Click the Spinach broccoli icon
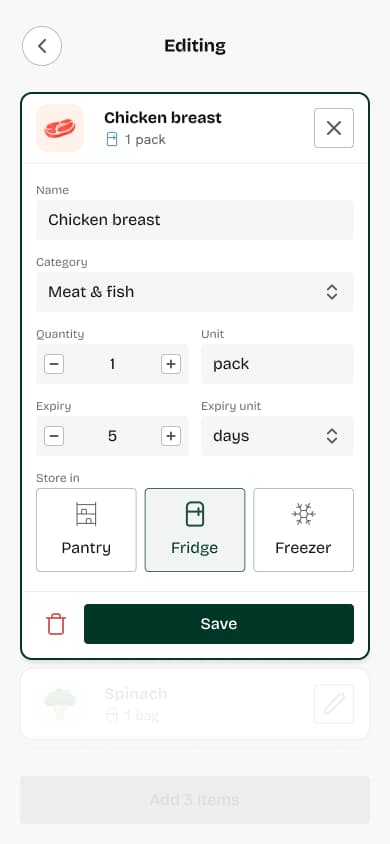Screen dimensions: 390x844 point(60,704)
